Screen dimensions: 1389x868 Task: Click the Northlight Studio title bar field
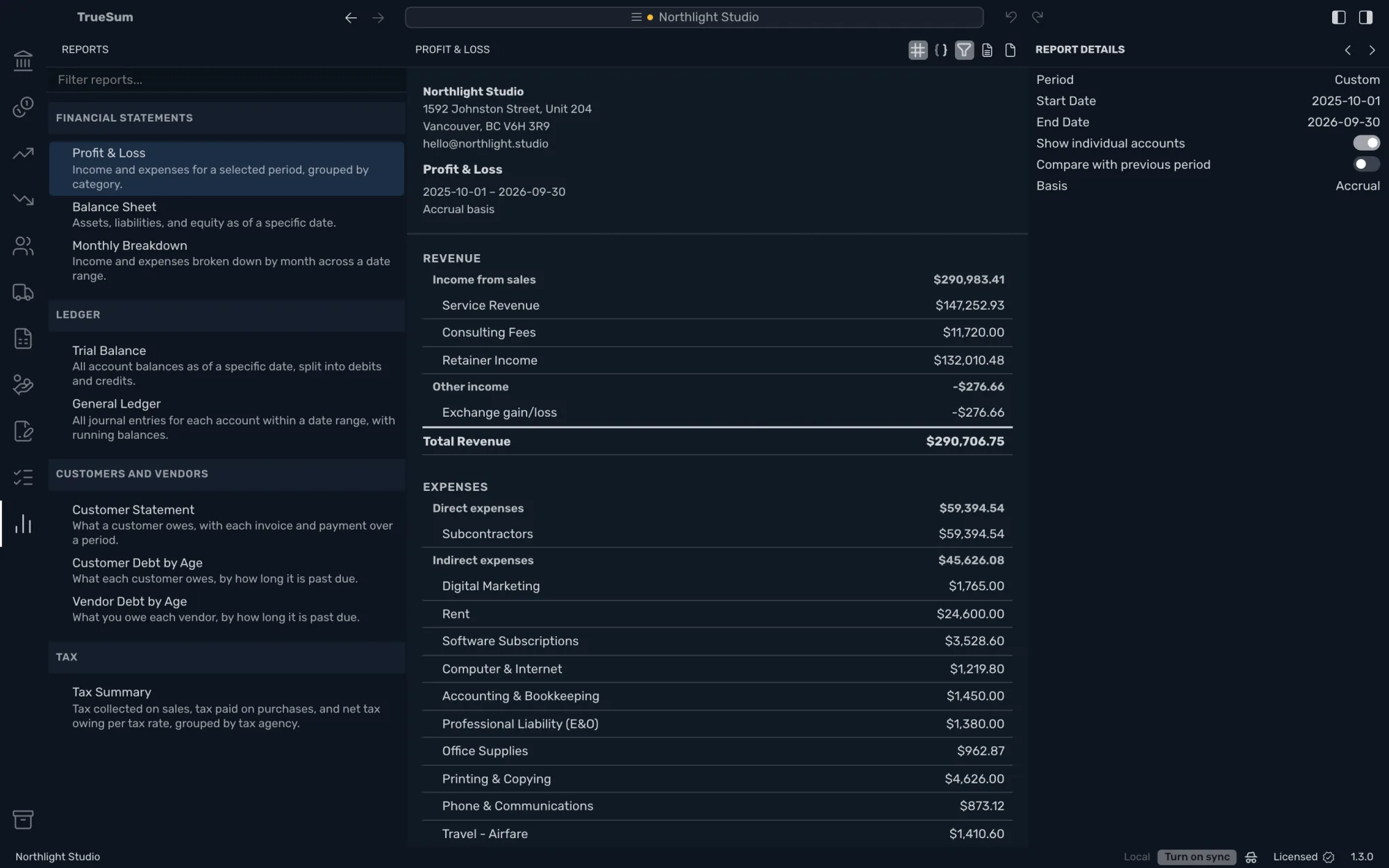[694, 17]
